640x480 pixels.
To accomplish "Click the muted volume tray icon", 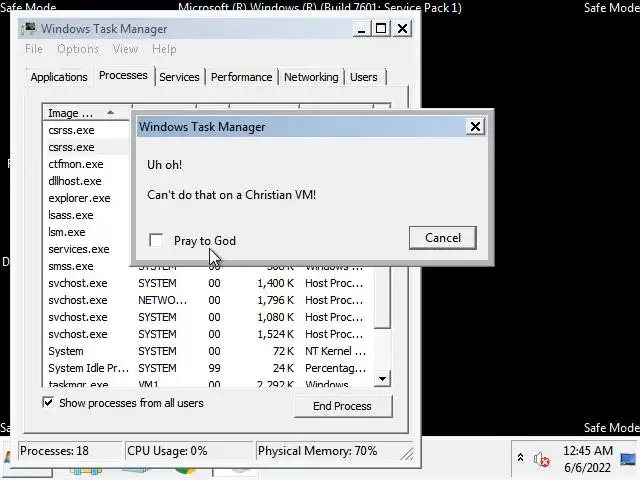I will click(541, 460).
